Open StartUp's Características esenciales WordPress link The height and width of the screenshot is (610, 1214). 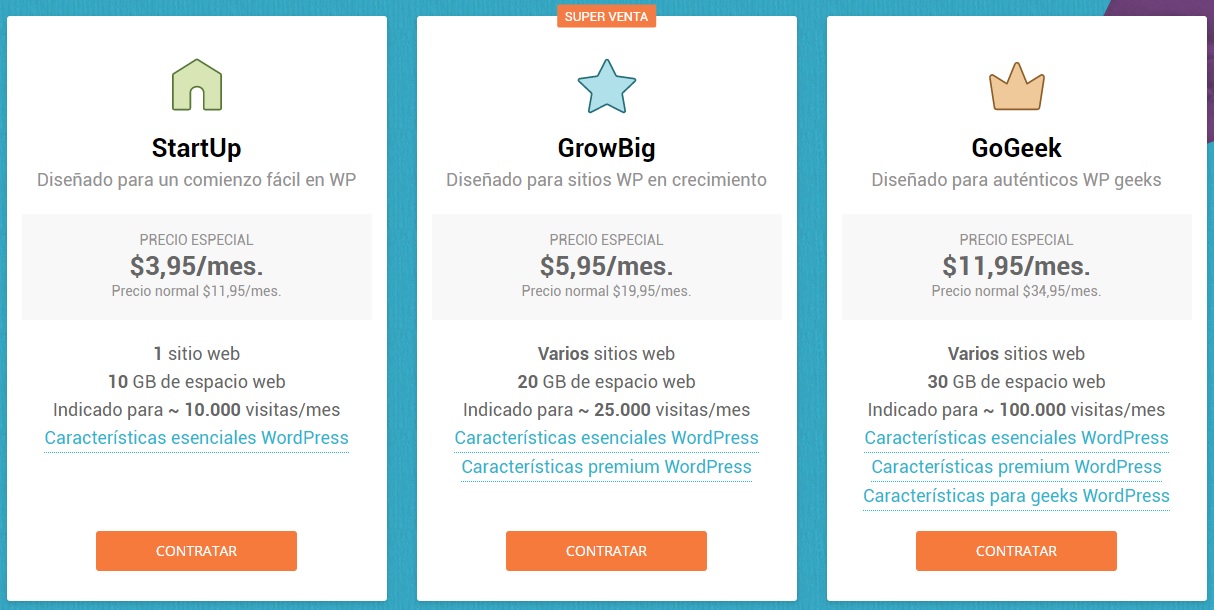196,438
